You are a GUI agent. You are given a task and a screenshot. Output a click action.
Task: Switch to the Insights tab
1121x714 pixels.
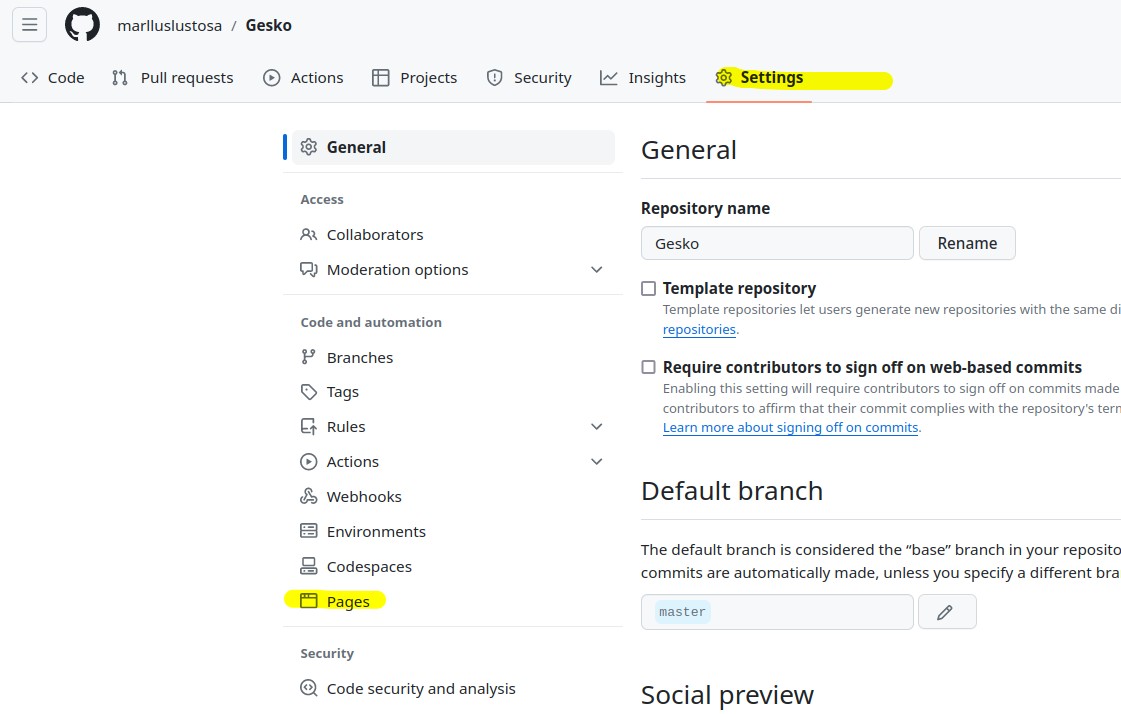point(643,77)
